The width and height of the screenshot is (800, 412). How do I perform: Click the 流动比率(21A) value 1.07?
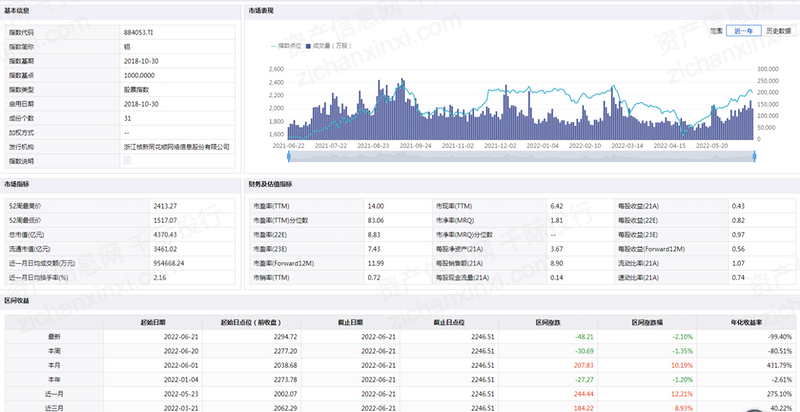click(x=738, y=263)
